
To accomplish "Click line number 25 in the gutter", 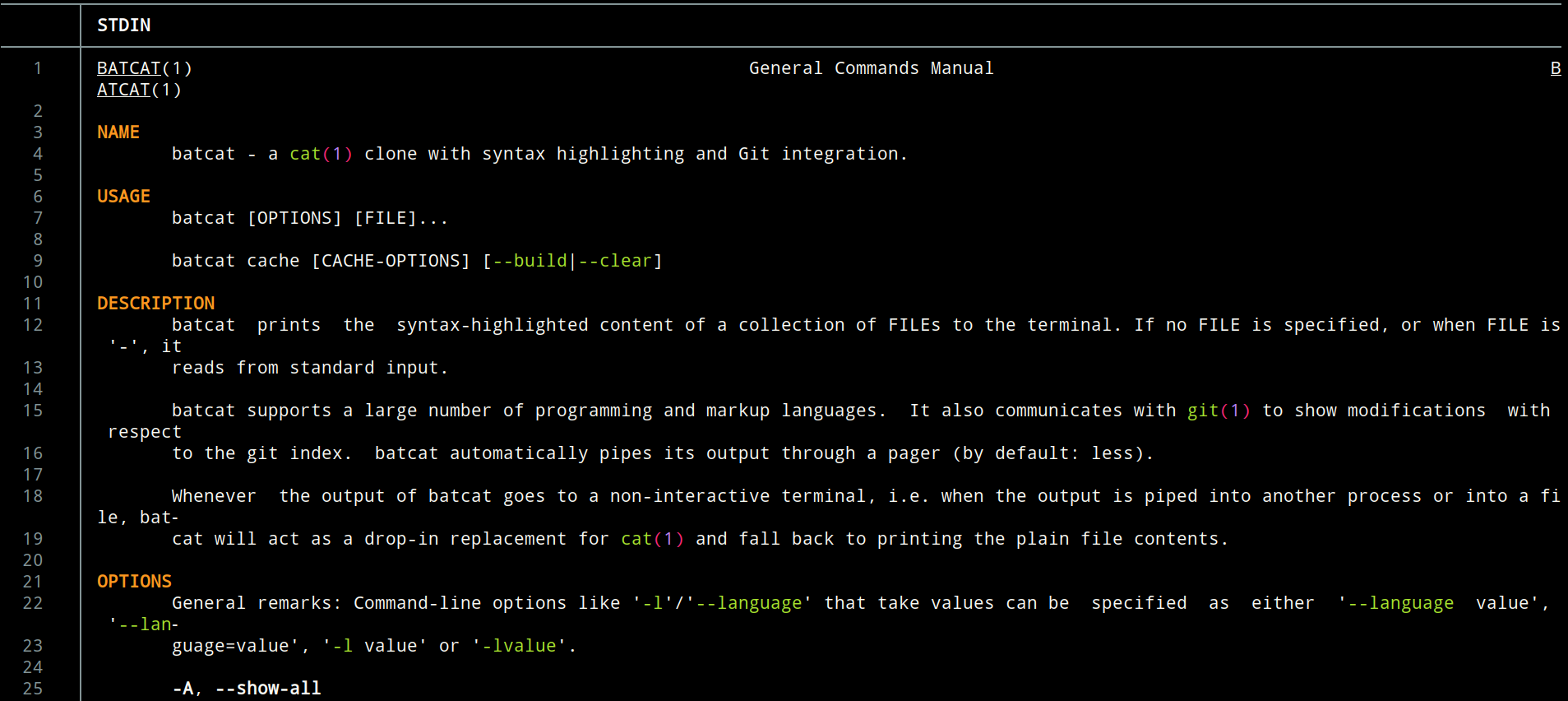I will 33,689.
